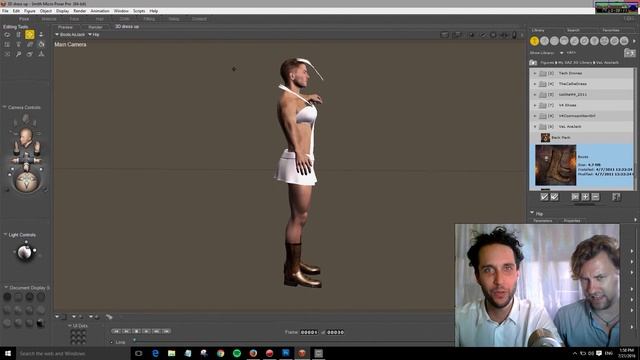Open Chrome from the taskbar

[220, 353]
